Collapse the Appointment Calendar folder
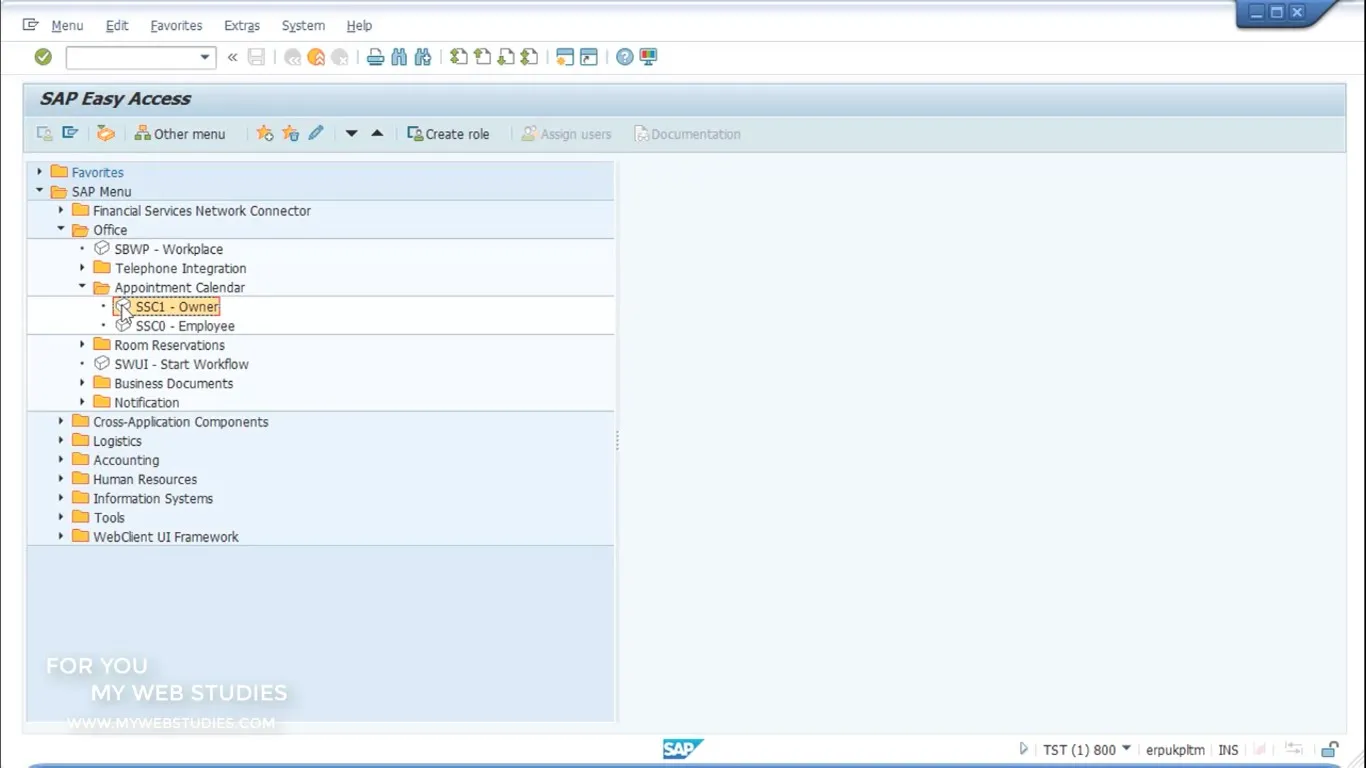This screenshot has height=768, width=1366. pyautogui.click(x=82, y=287)
